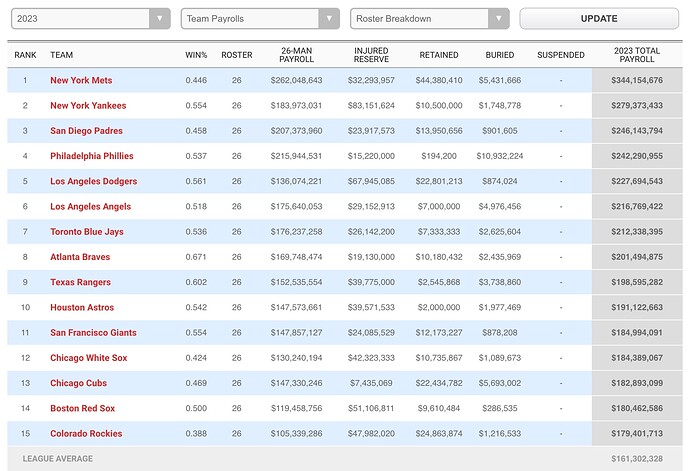Open the Toronto Blue Jays link
Screen dimensions: 690x471
(x=87, y=232)
